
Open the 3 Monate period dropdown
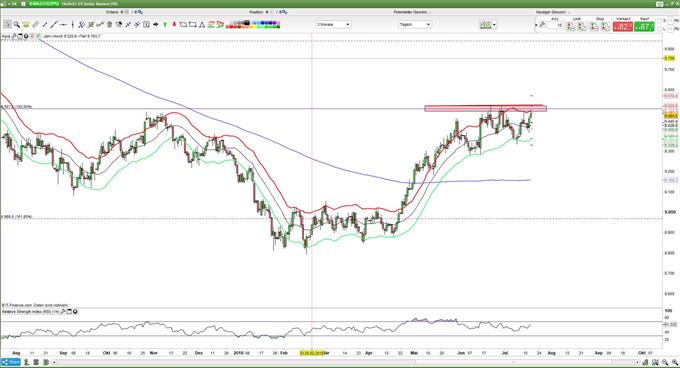333,25
